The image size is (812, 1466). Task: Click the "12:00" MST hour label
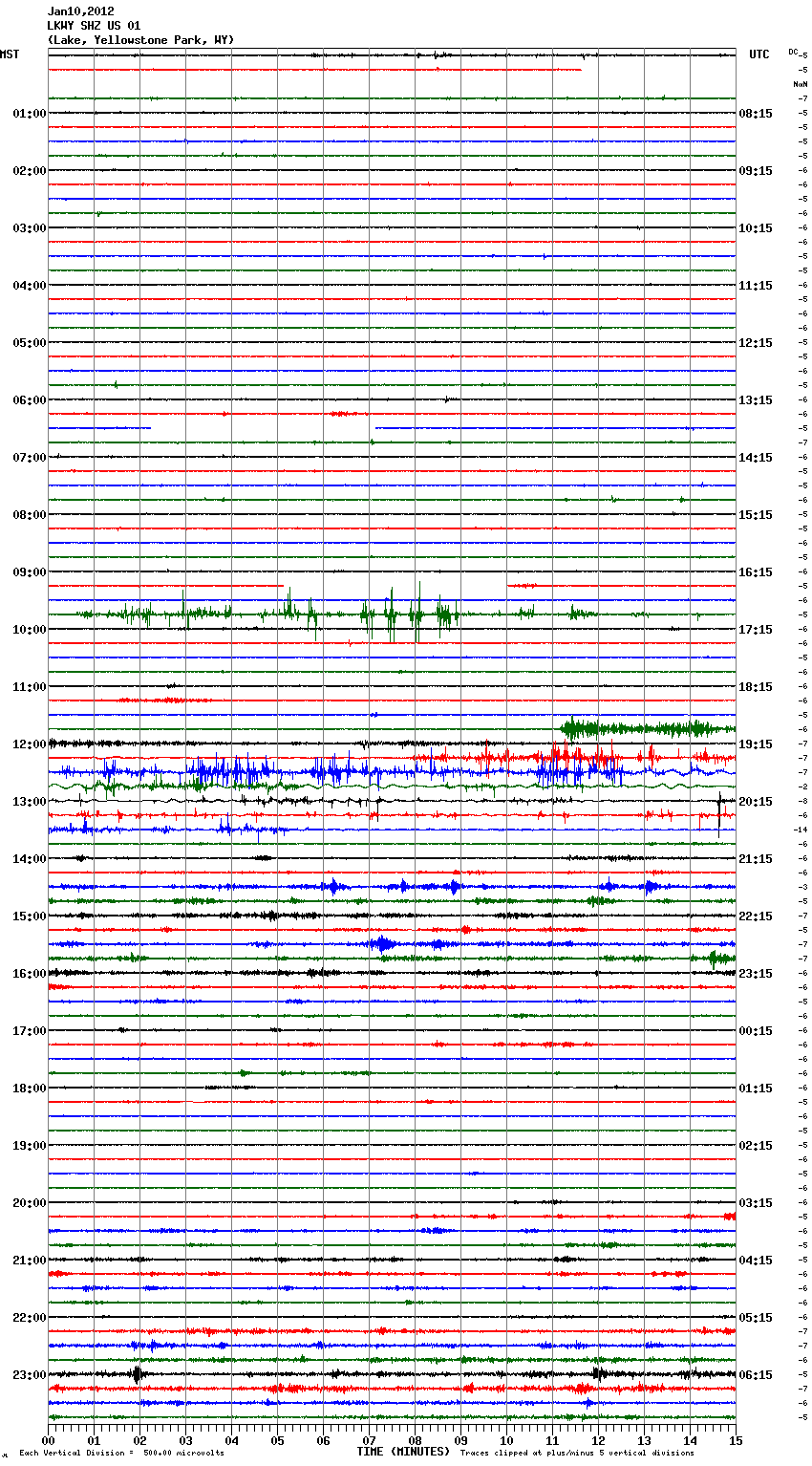pyautogui.click(x=30, y=744)
